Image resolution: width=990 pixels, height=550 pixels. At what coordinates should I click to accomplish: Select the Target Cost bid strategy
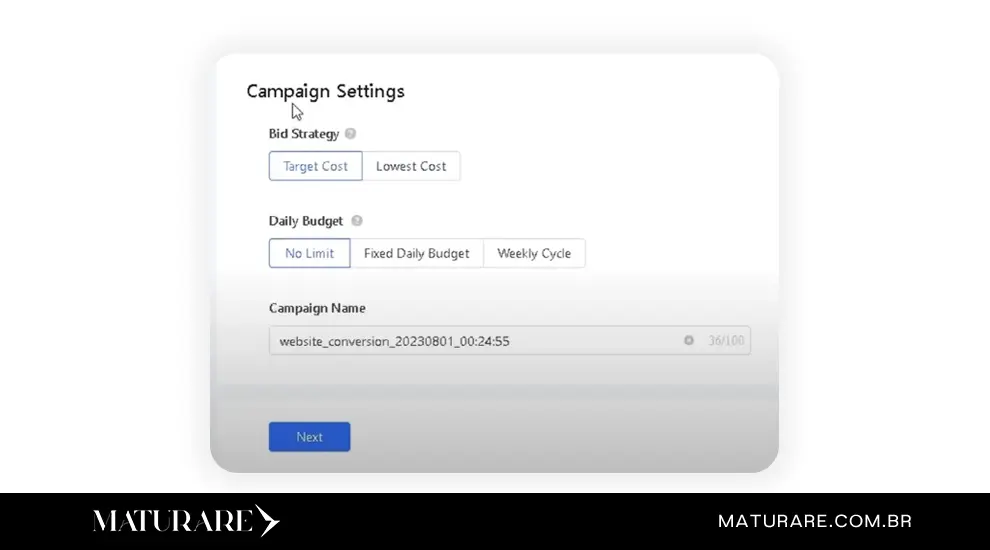click(x=315, y=167)
